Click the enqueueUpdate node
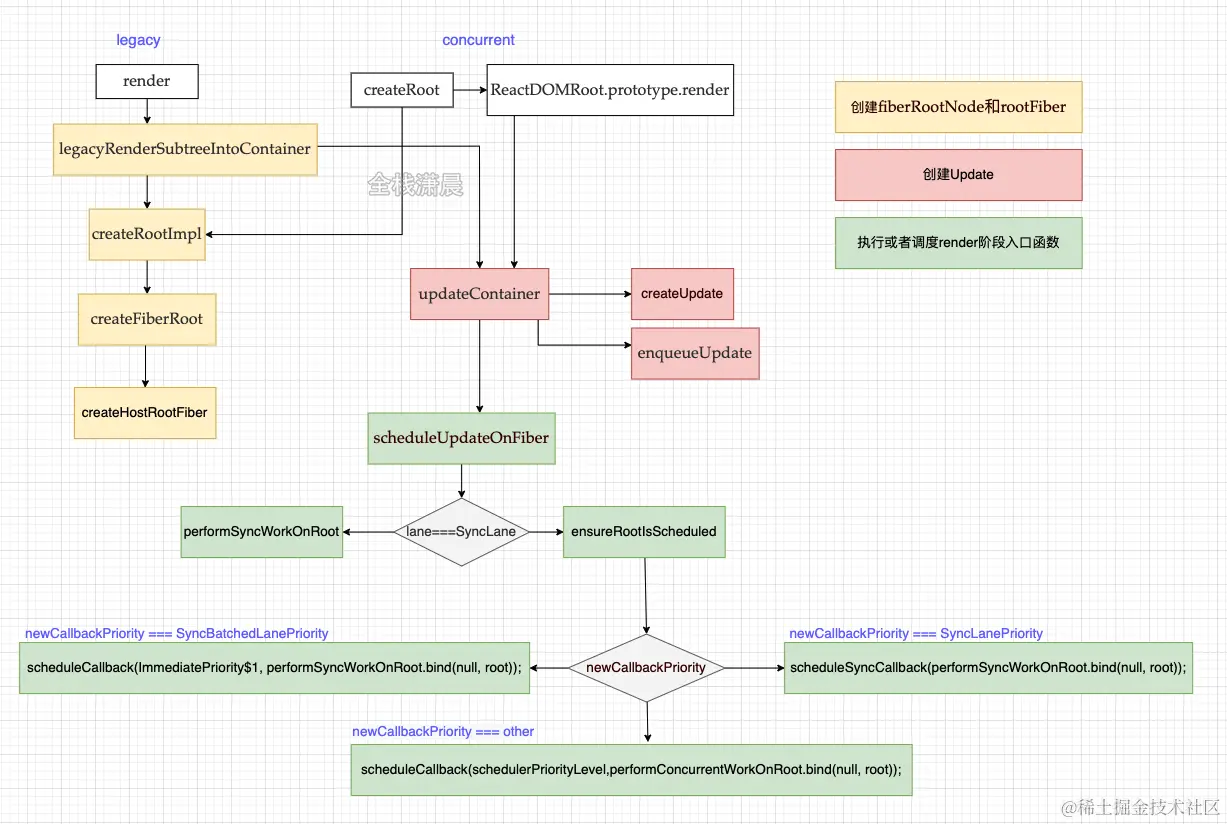The width and height of the screenshot is (1227, 824). click(x=695, y=353)
